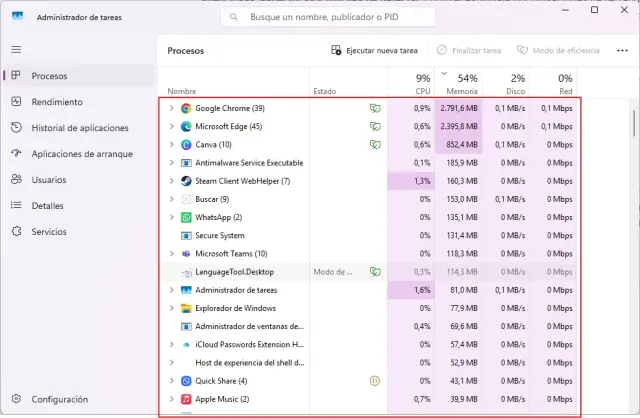Image resolution: width=640 pixels, height=418 pixels.
Task: Click the Quick Share paused status icon
Action: click(375, 381)
